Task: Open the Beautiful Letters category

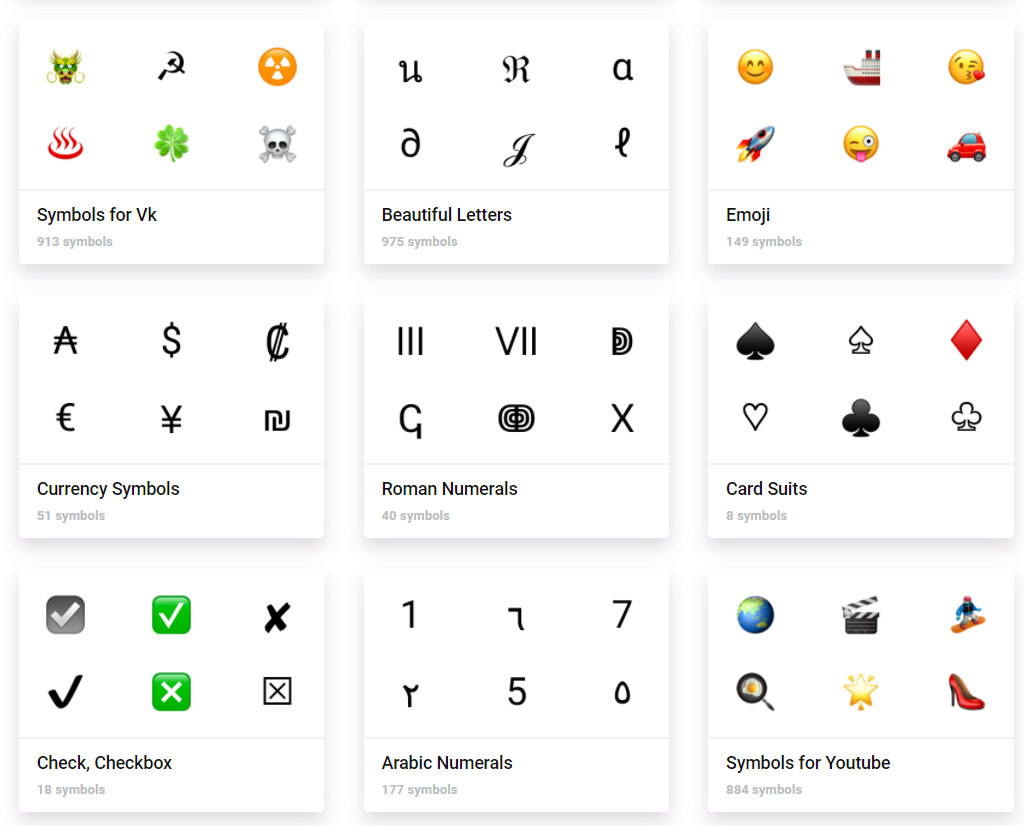Action: 447,215
